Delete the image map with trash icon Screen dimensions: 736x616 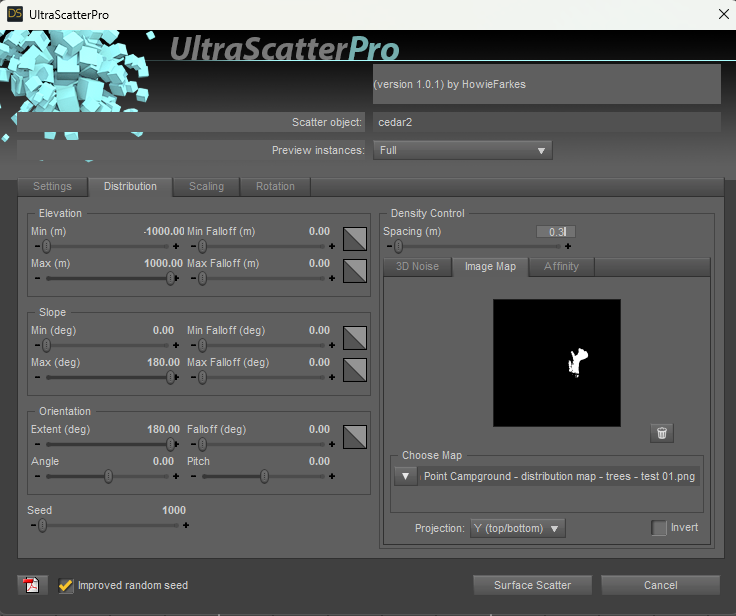662,433
